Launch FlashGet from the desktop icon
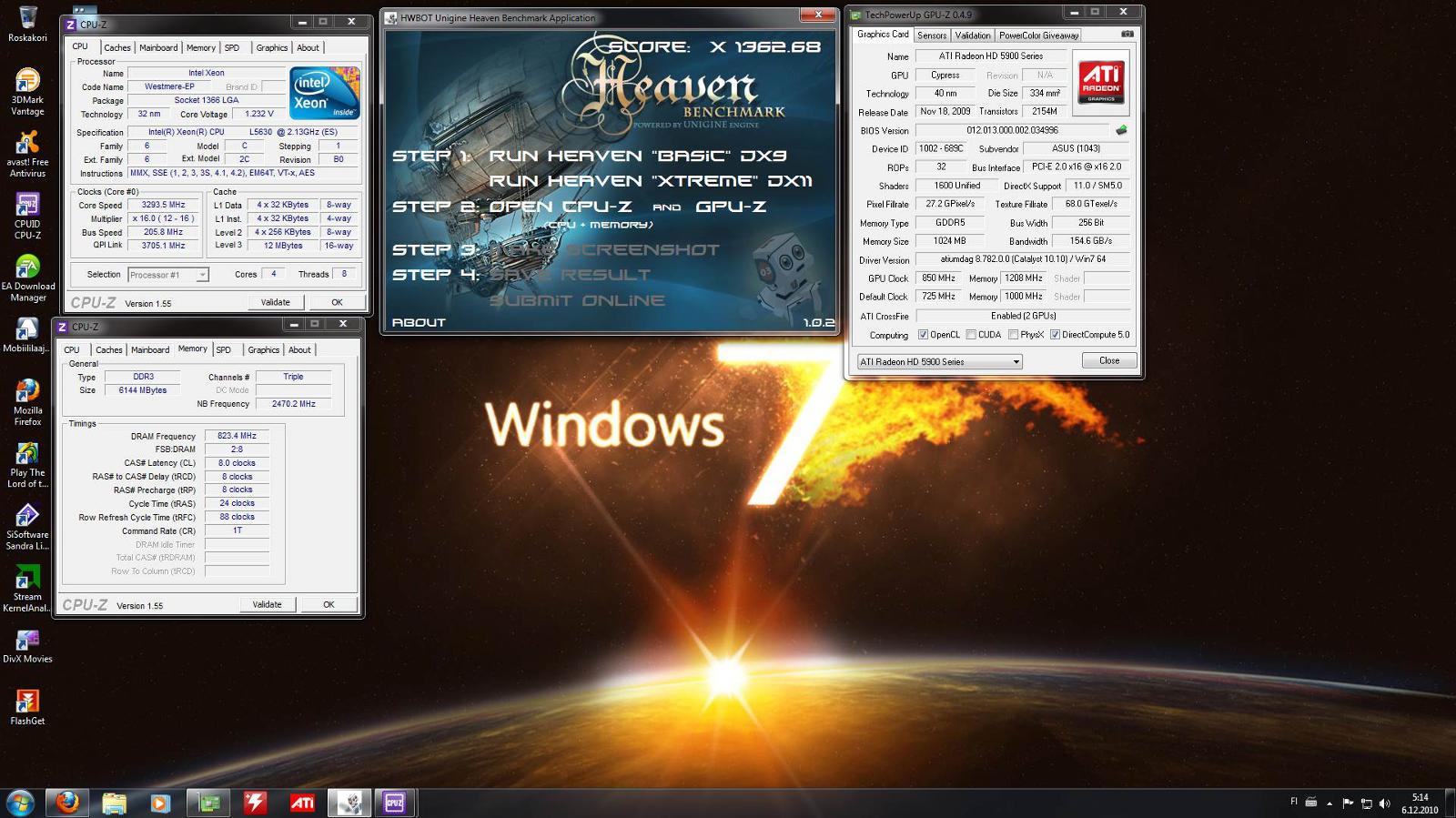The height and width of the screenshot is (818, 1456). click(27, 707)
